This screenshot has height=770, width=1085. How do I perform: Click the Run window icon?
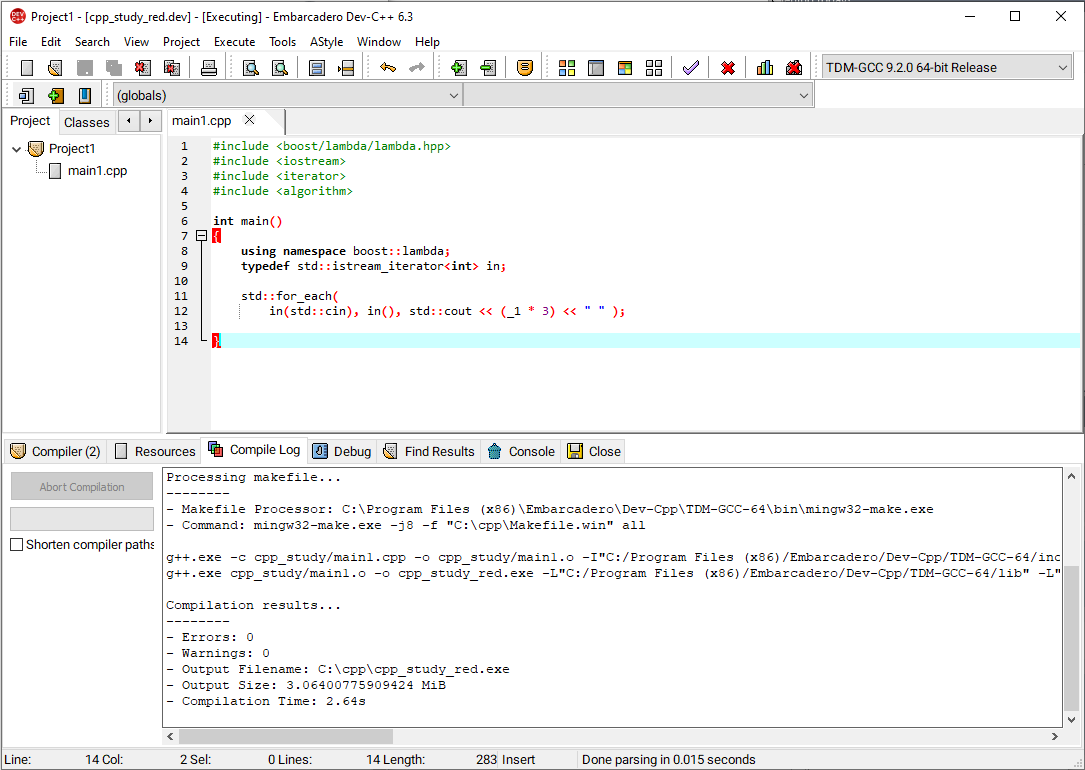click(x=596, y=68)
